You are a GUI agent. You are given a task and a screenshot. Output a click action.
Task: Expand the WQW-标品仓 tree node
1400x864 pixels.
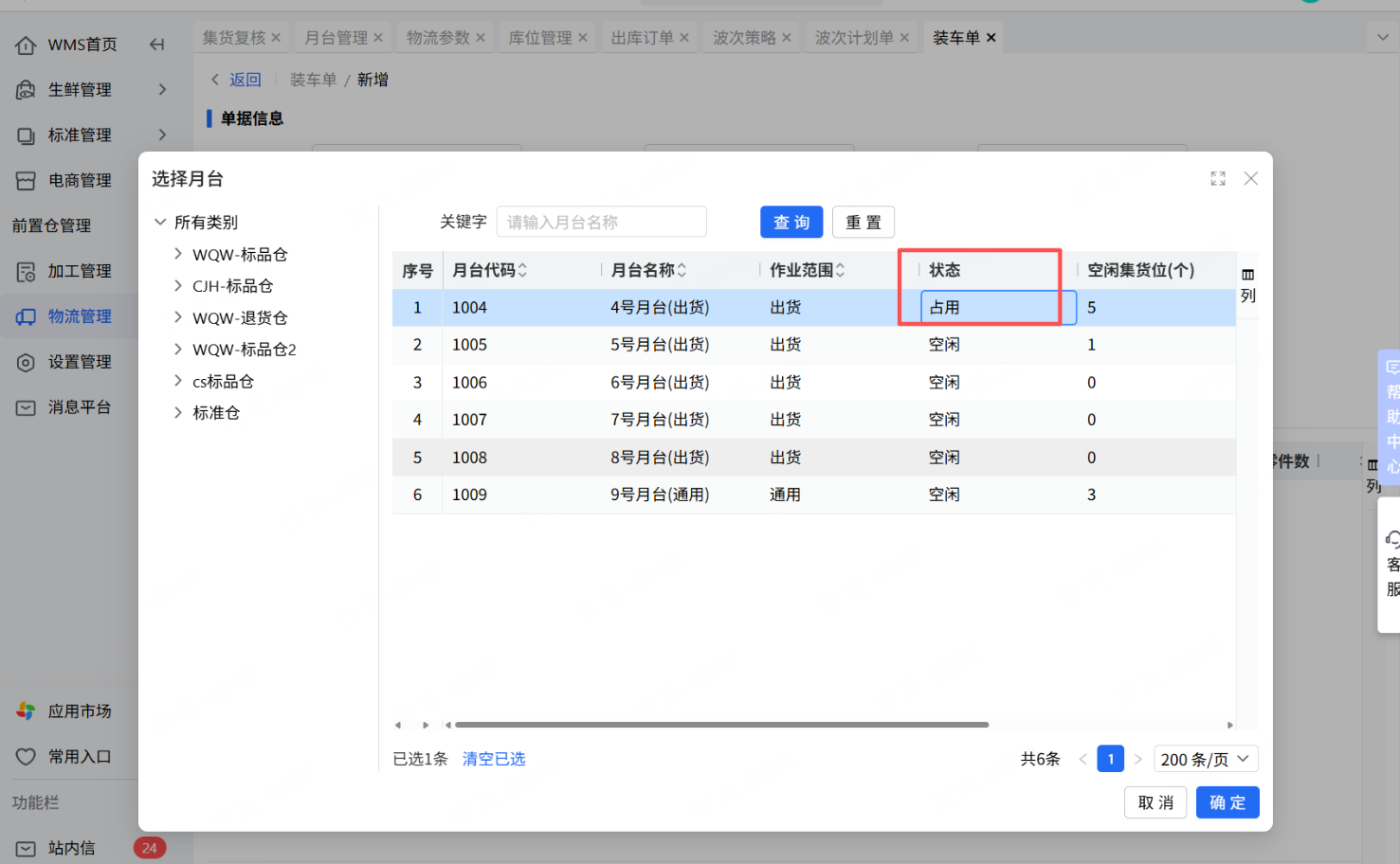click(178, 254)
